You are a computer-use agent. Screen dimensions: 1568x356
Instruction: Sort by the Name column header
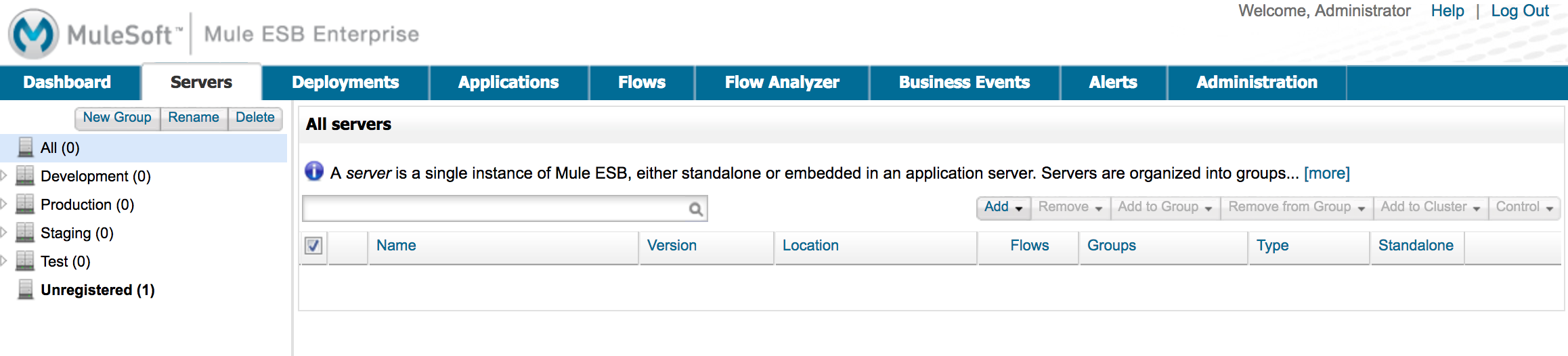(x=396, y=246)
